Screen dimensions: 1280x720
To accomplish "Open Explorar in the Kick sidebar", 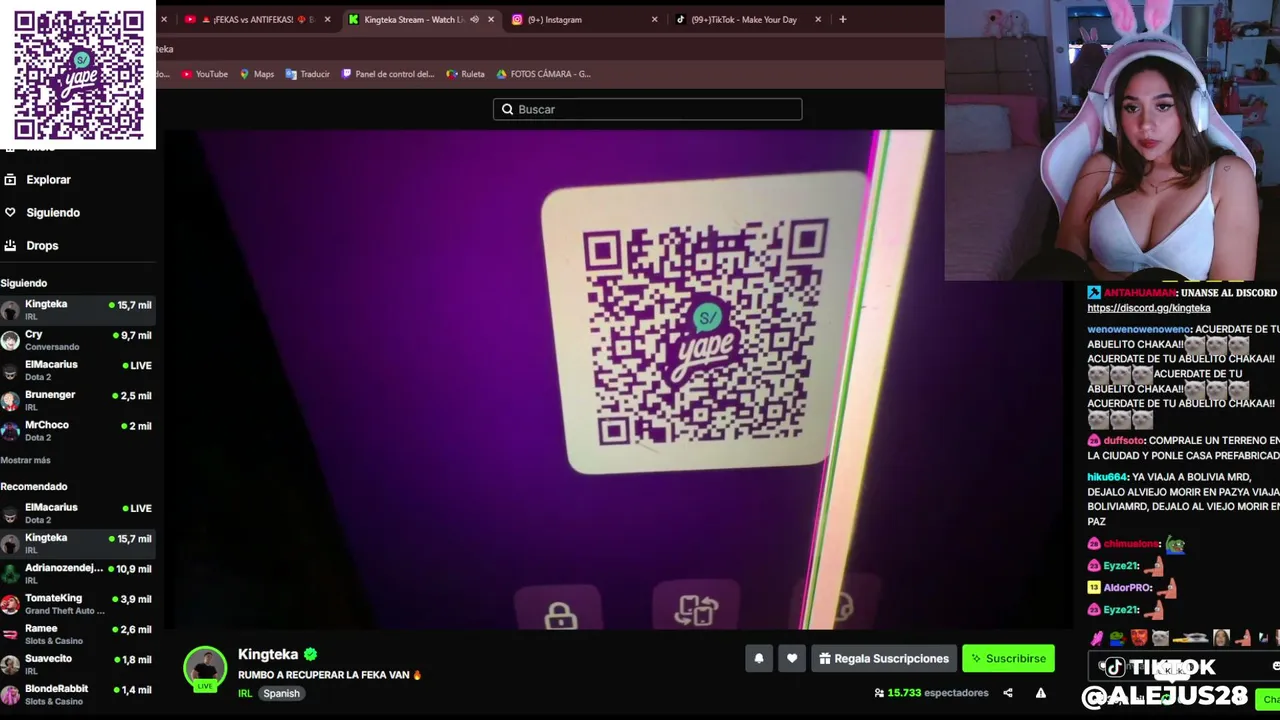I will [x=48, y=180].
